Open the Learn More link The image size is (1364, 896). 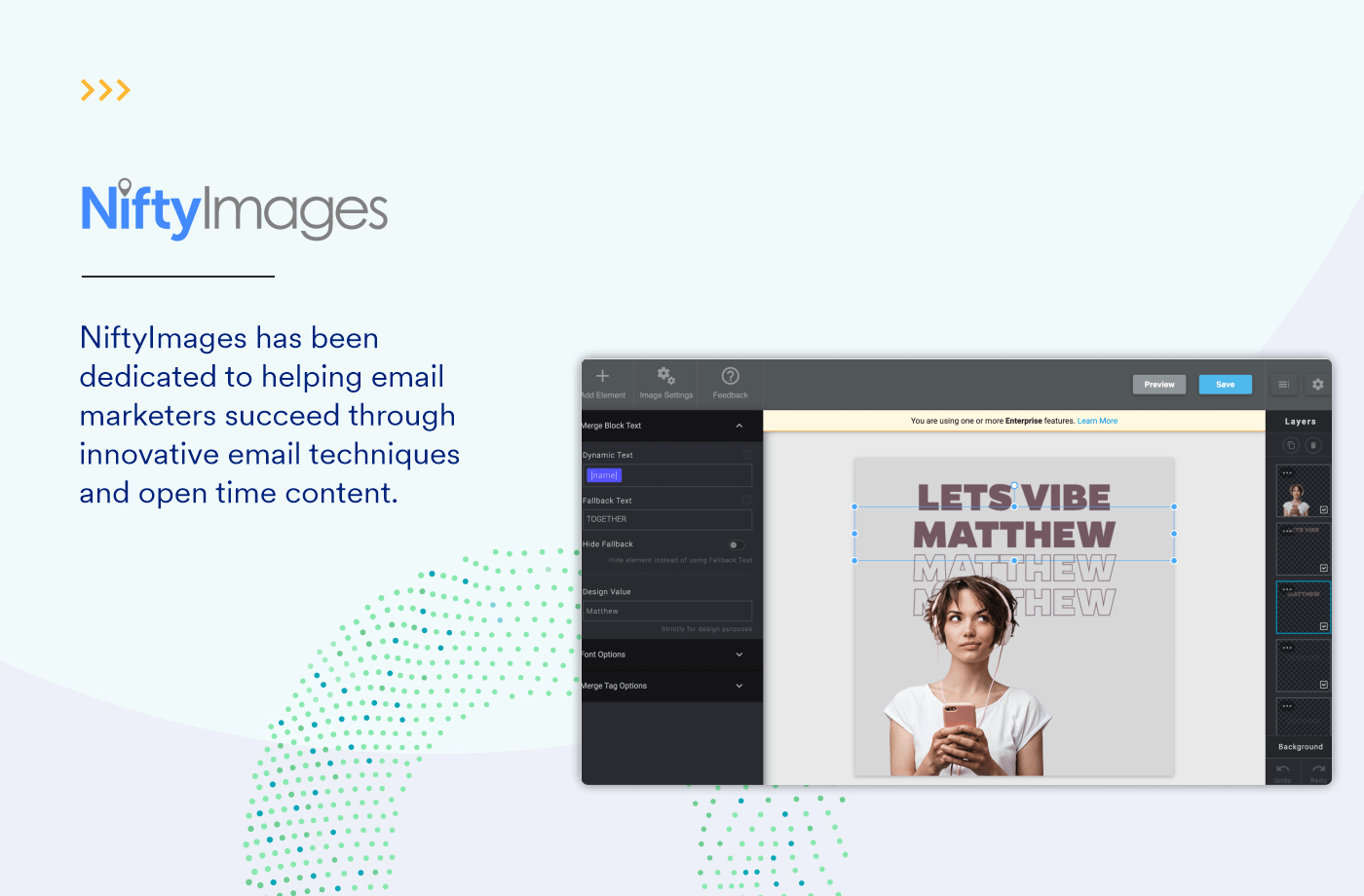tap(1098, 421)
